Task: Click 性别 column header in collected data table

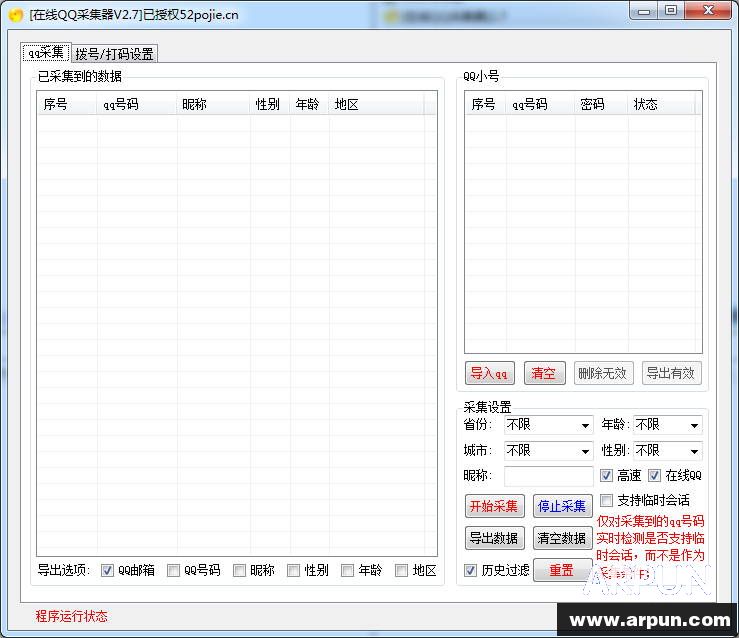Action: [270, 104]
